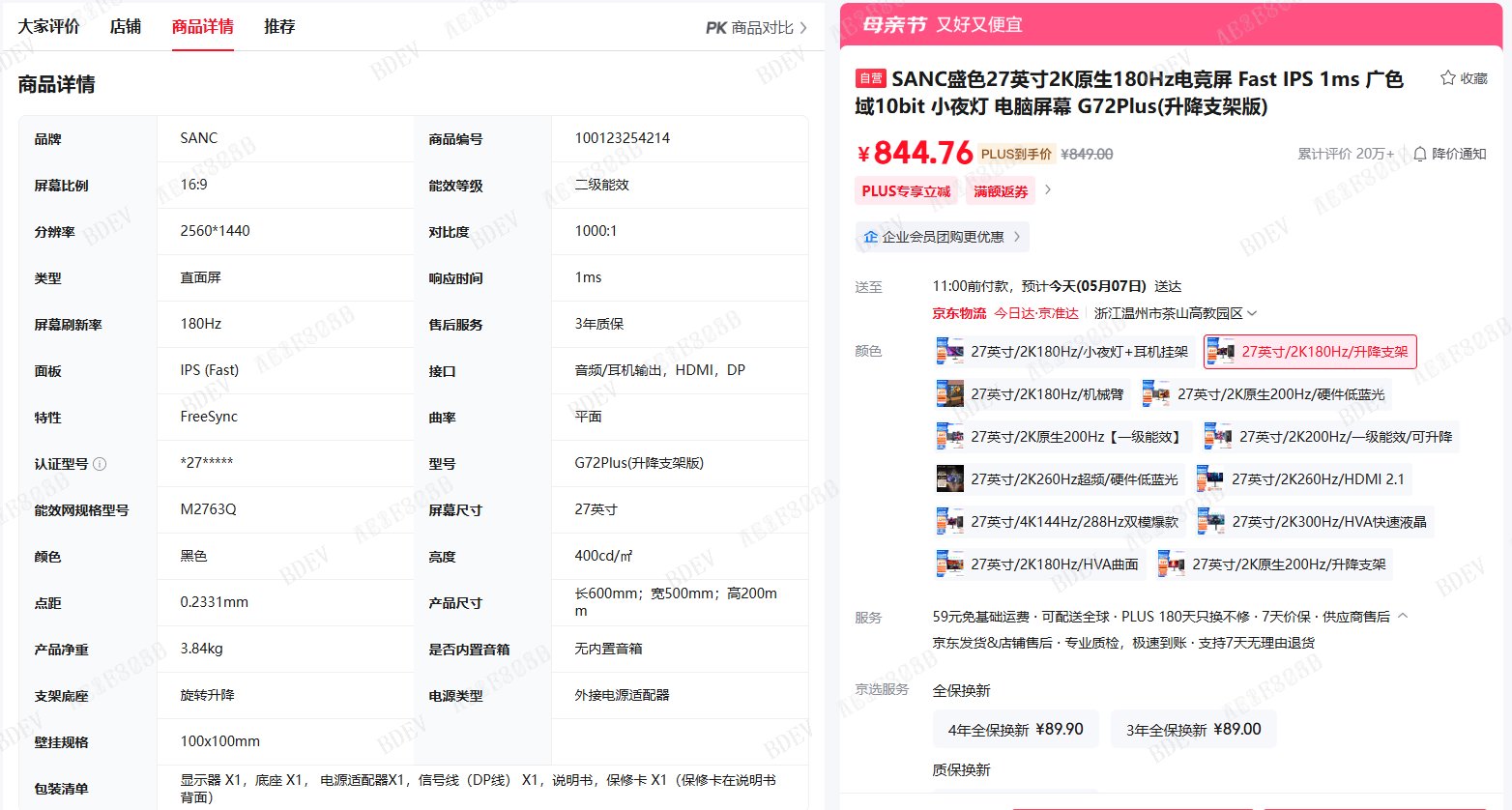Screen dimensions: 1512x810
Task: Click interface value 音频/耳机输出，HDMI，DP
Action: 660,370
